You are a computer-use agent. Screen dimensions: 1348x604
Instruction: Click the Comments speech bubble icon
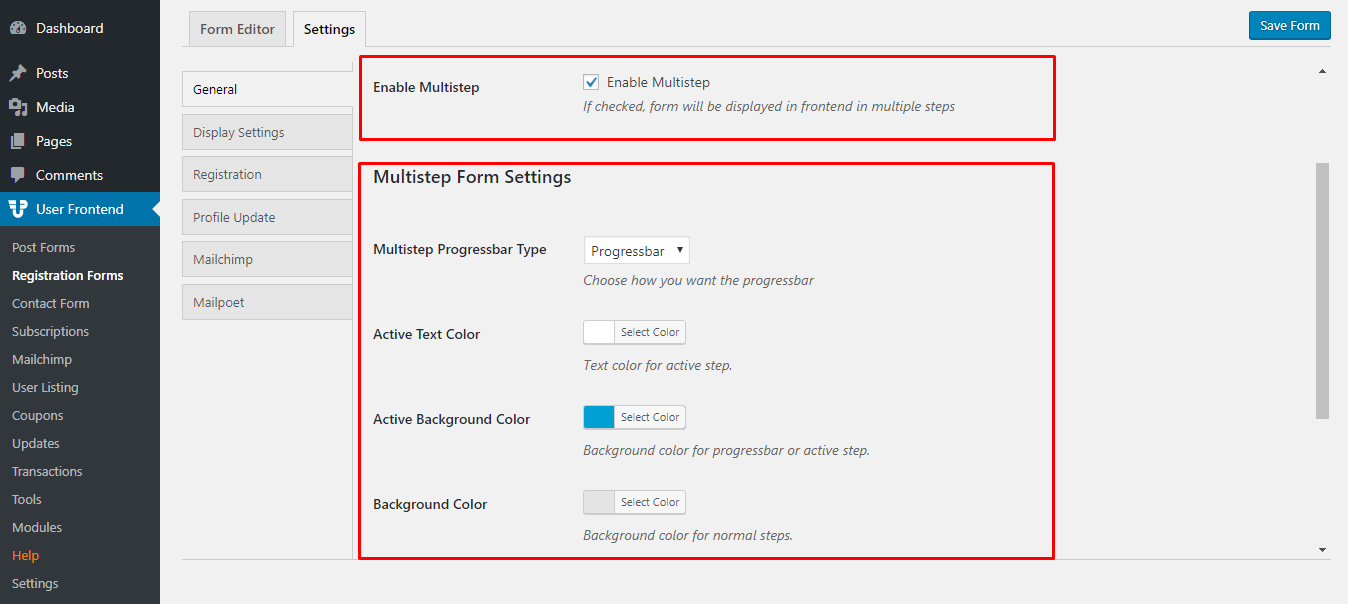pos(18,175)
